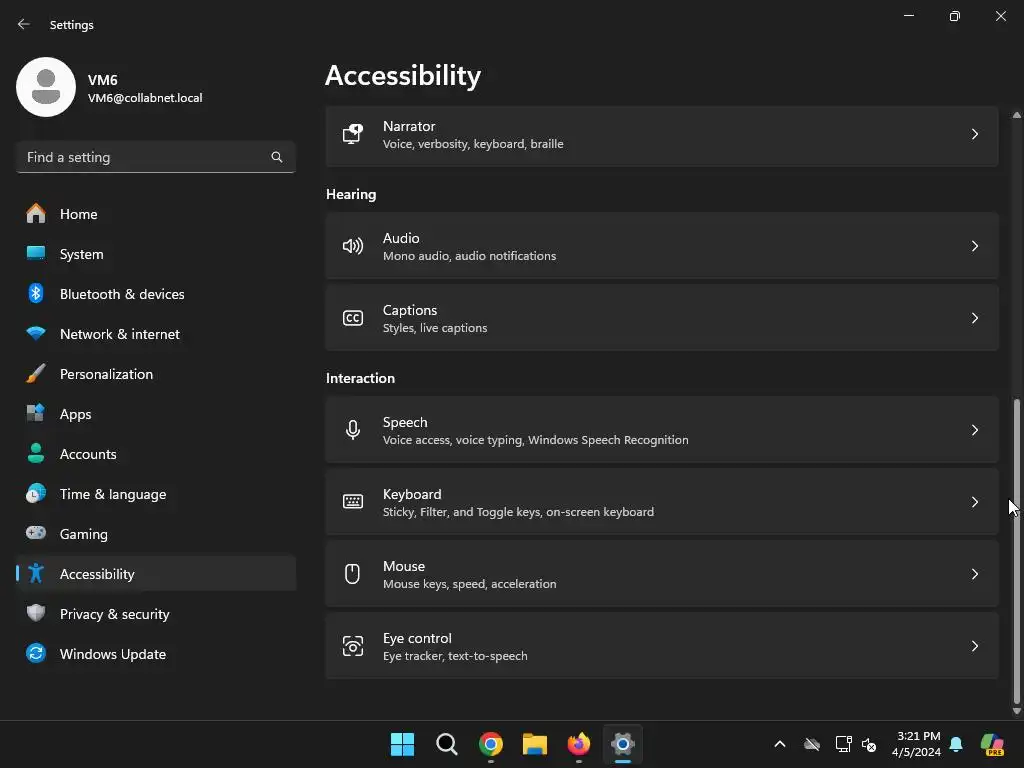Viewport: 1024px width, 768px height.
Task: Click the Captions CC icon
Action: point(353,318)
